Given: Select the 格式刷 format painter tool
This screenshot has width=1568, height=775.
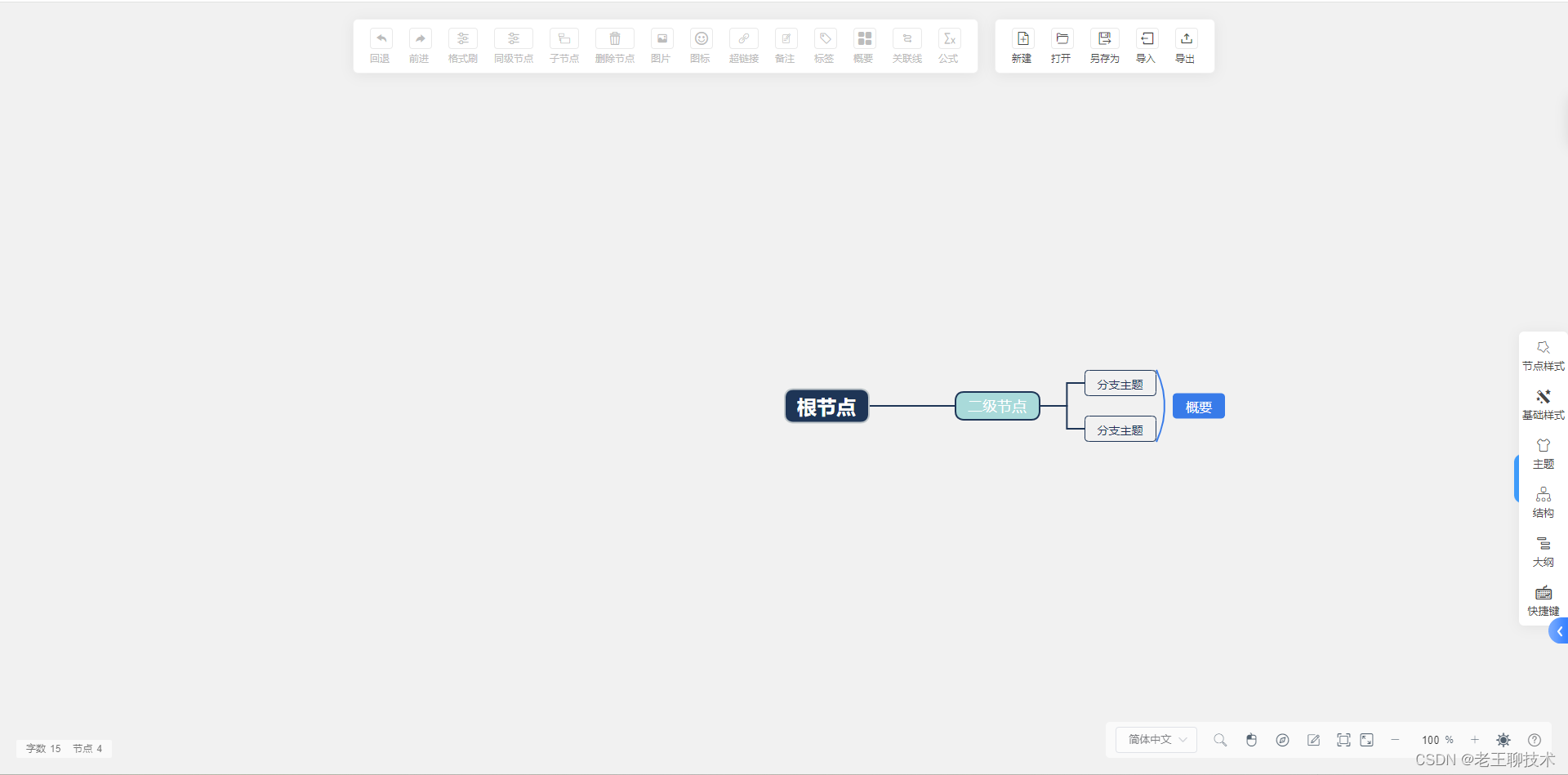Looking at the screenshot, I should 462,38.
